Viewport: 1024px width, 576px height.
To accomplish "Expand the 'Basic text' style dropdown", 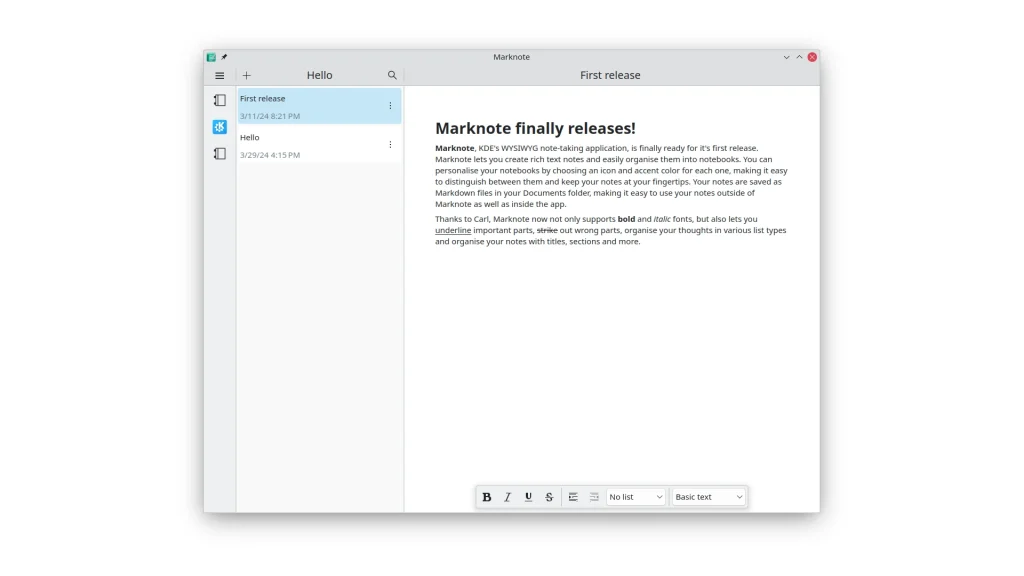I will 709,497.
